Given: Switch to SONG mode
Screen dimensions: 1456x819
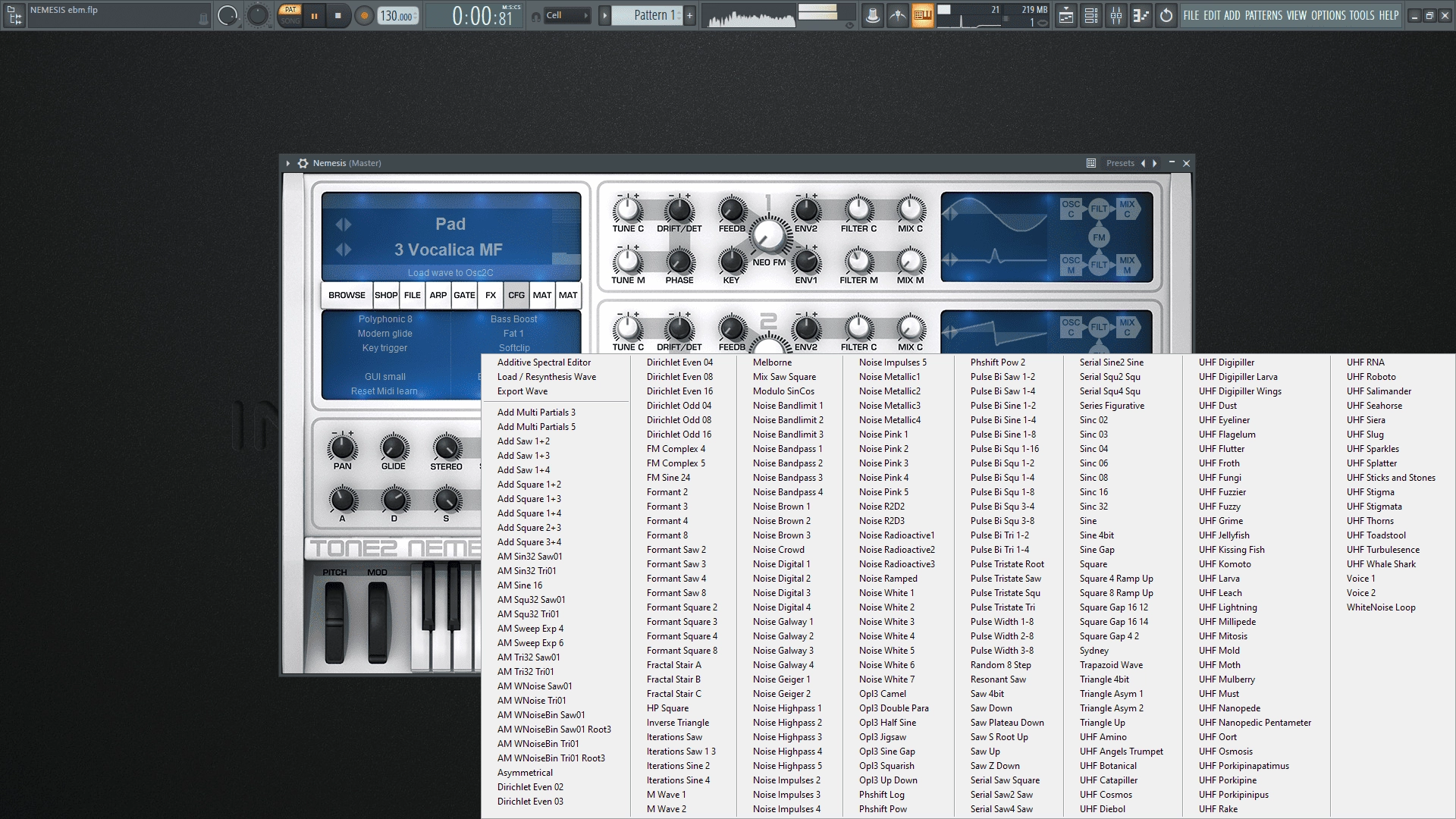Looking at the screenshot, I should (x=290, y=21).
